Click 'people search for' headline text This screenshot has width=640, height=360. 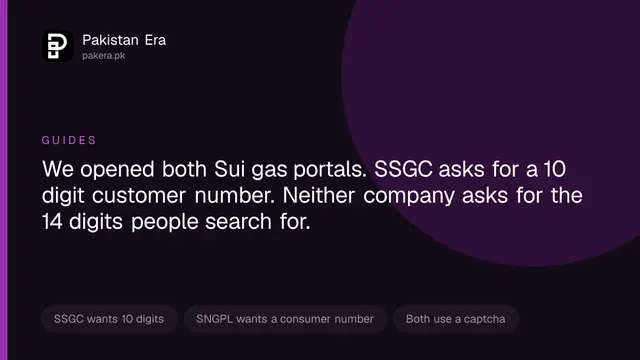click(221, 222)
